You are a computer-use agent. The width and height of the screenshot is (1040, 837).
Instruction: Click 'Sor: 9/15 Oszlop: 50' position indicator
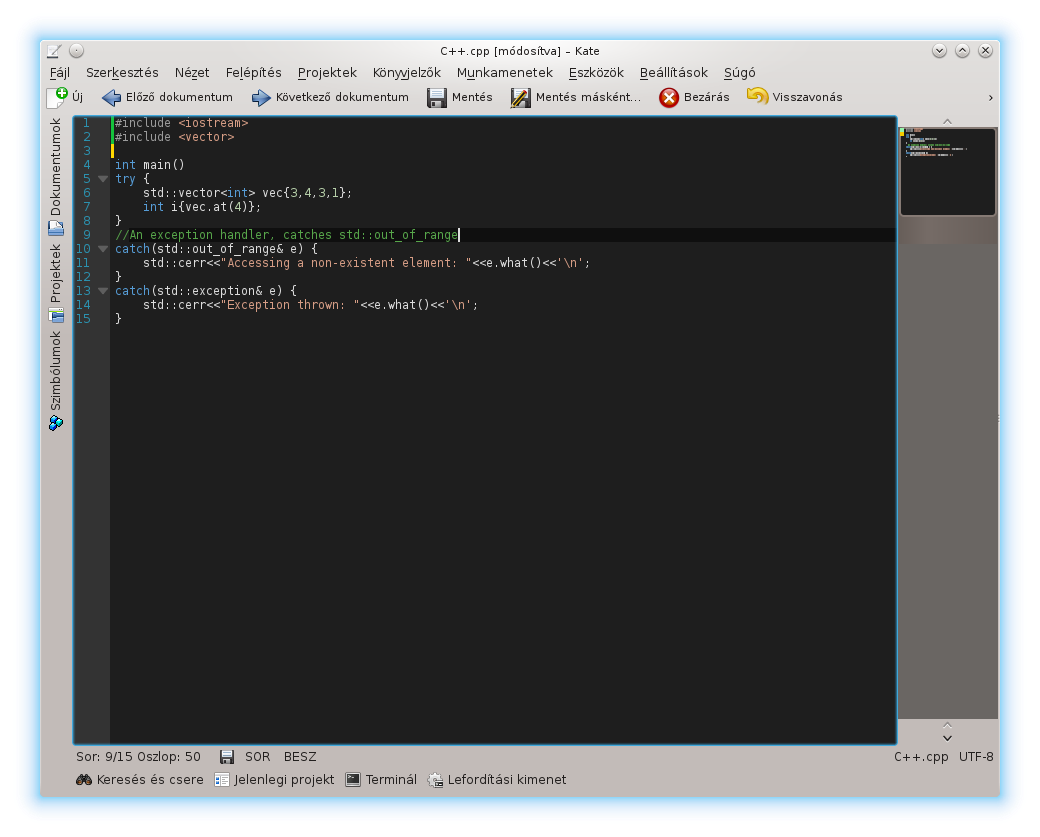click(x=138, y=757)
